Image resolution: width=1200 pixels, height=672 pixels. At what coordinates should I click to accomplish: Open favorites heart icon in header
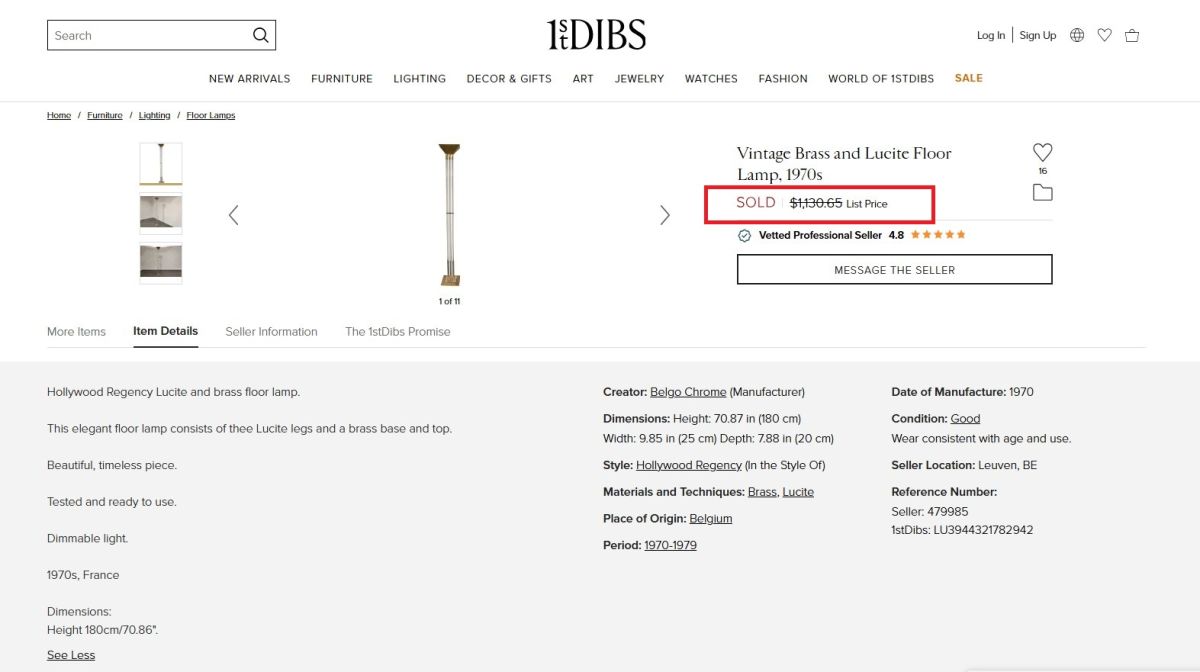[x=1104, y=35]
